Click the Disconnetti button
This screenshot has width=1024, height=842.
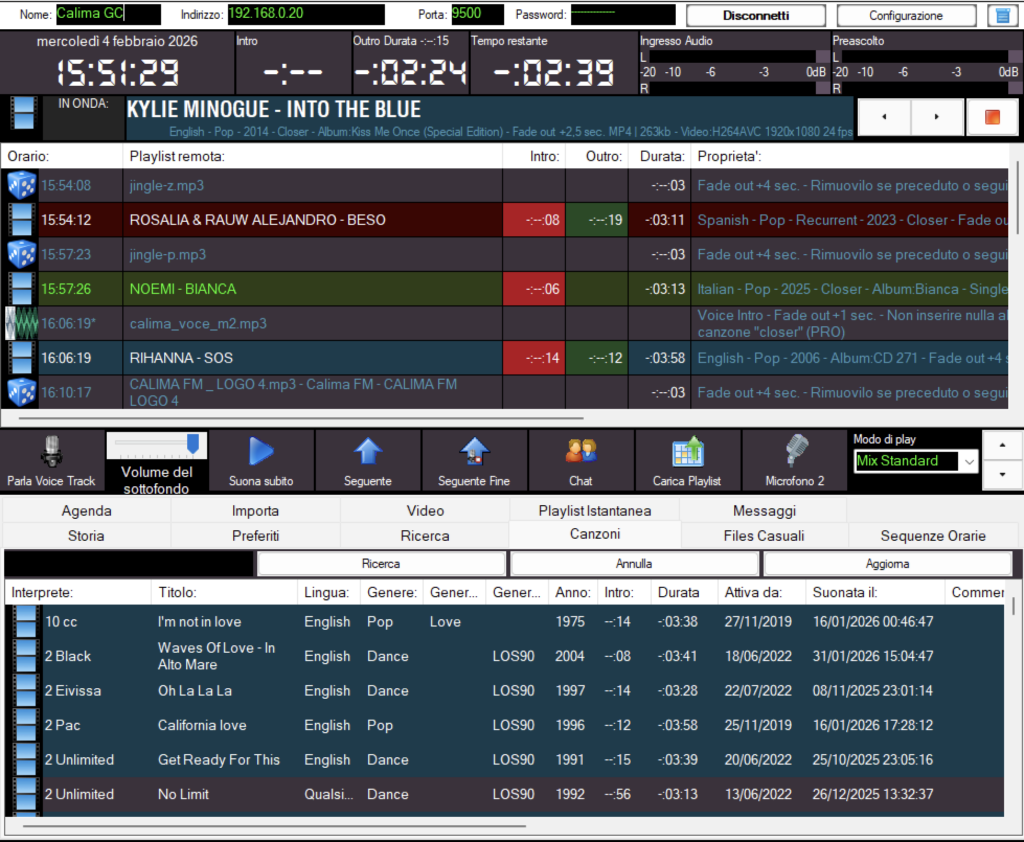pyautogui.click(x=756, y=16)
